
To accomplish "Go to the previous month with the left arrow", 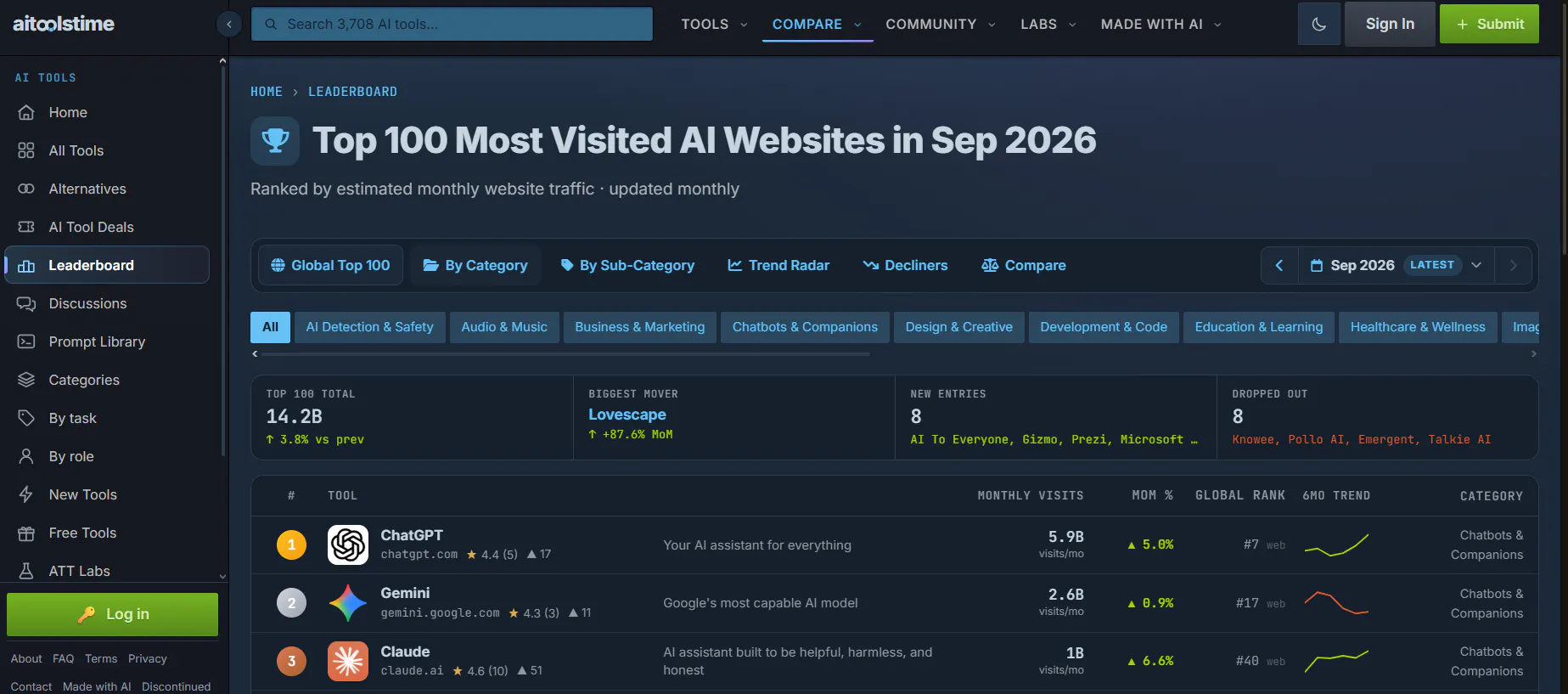I will coord(1279,266).
